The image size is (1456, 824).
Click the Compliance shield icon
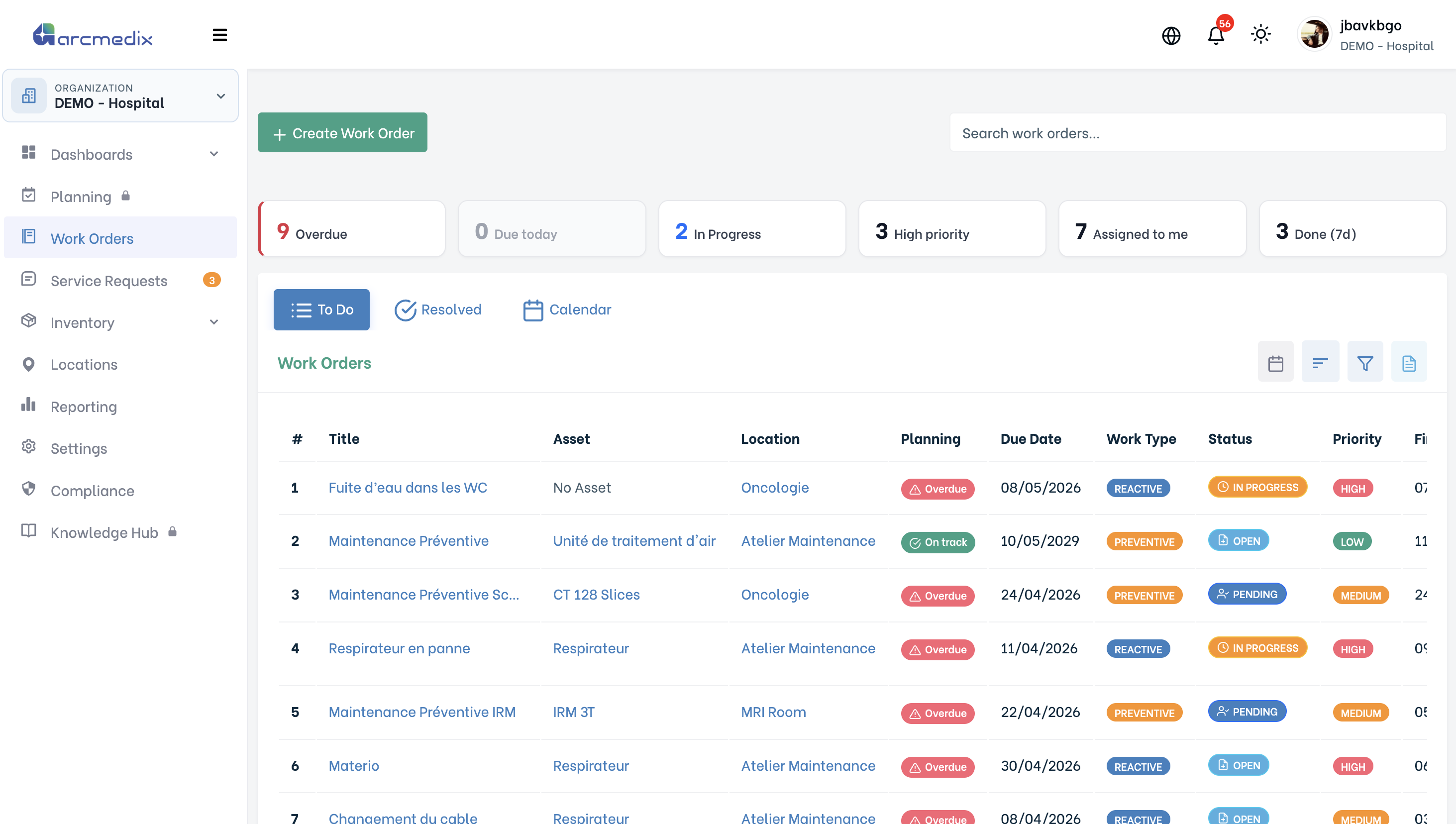(x=29, y=489)
